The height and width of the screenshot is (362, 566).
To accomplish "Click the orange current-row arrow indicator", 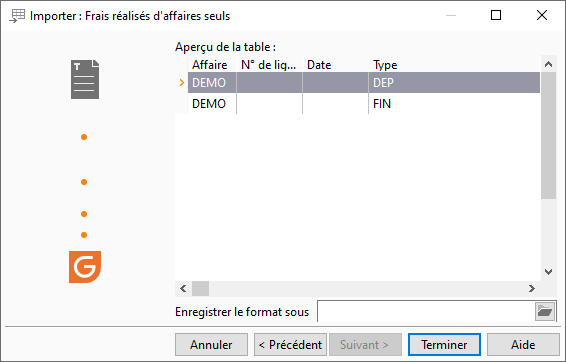I will point(182,83).
